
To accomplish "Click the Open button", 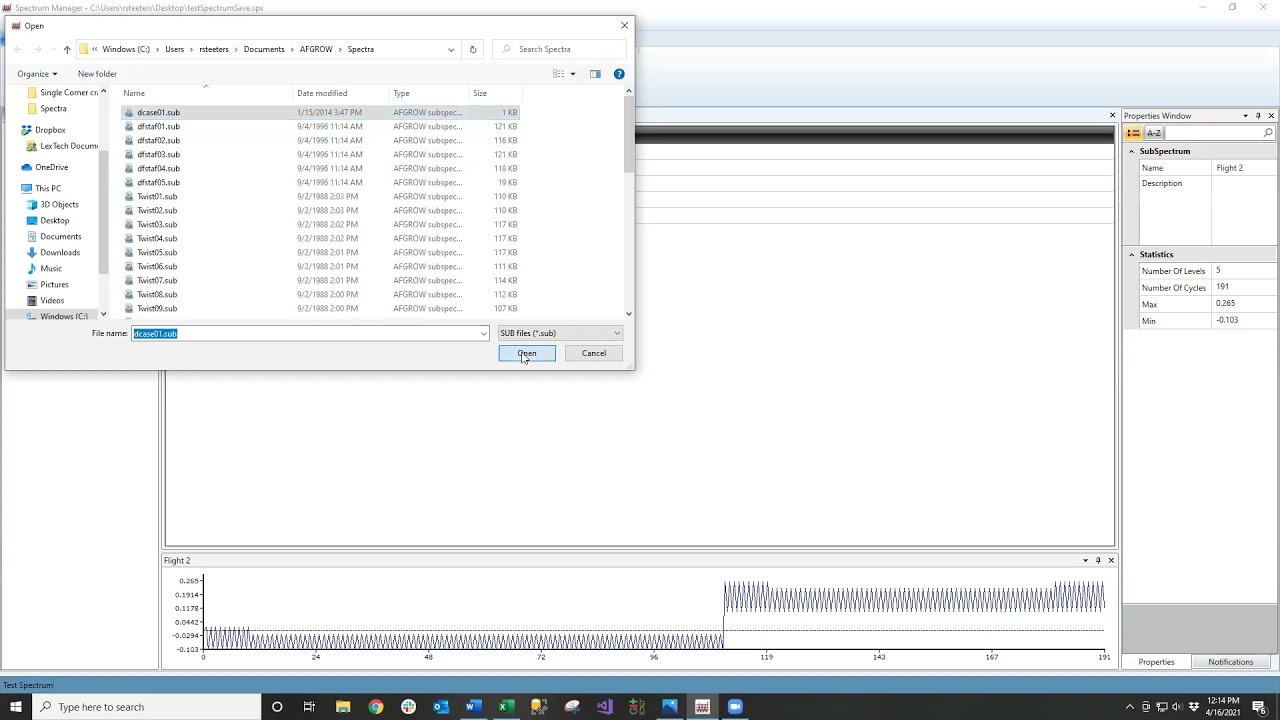I will 527,353.
